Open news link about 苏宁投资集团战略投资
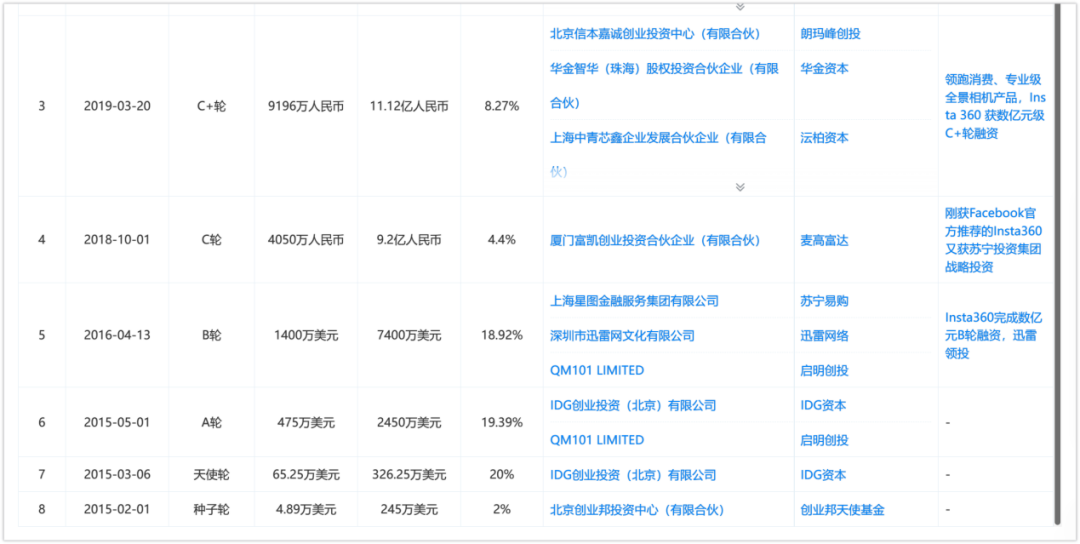Image resolution: width=1080 pixels, height=544 pixels. 994,240
